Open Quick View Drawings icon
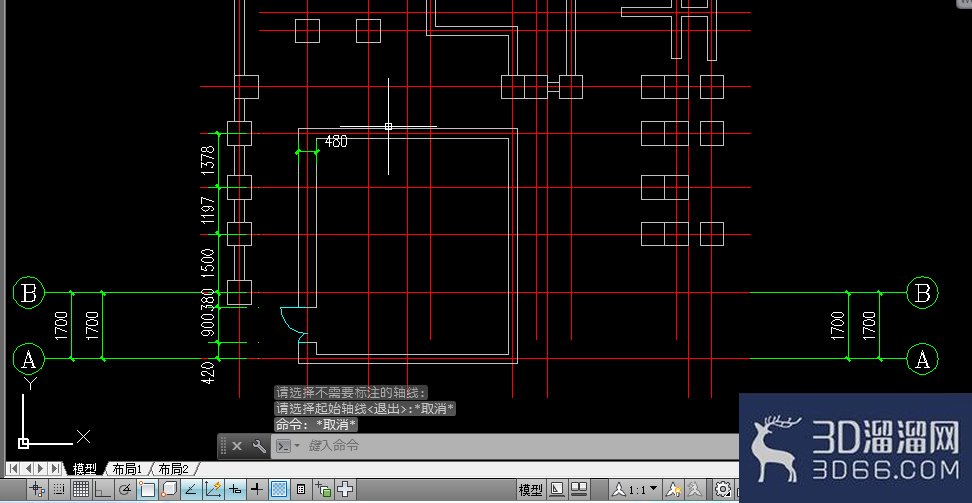This screenshot has height=503, width=972. (x=579, y=490)
